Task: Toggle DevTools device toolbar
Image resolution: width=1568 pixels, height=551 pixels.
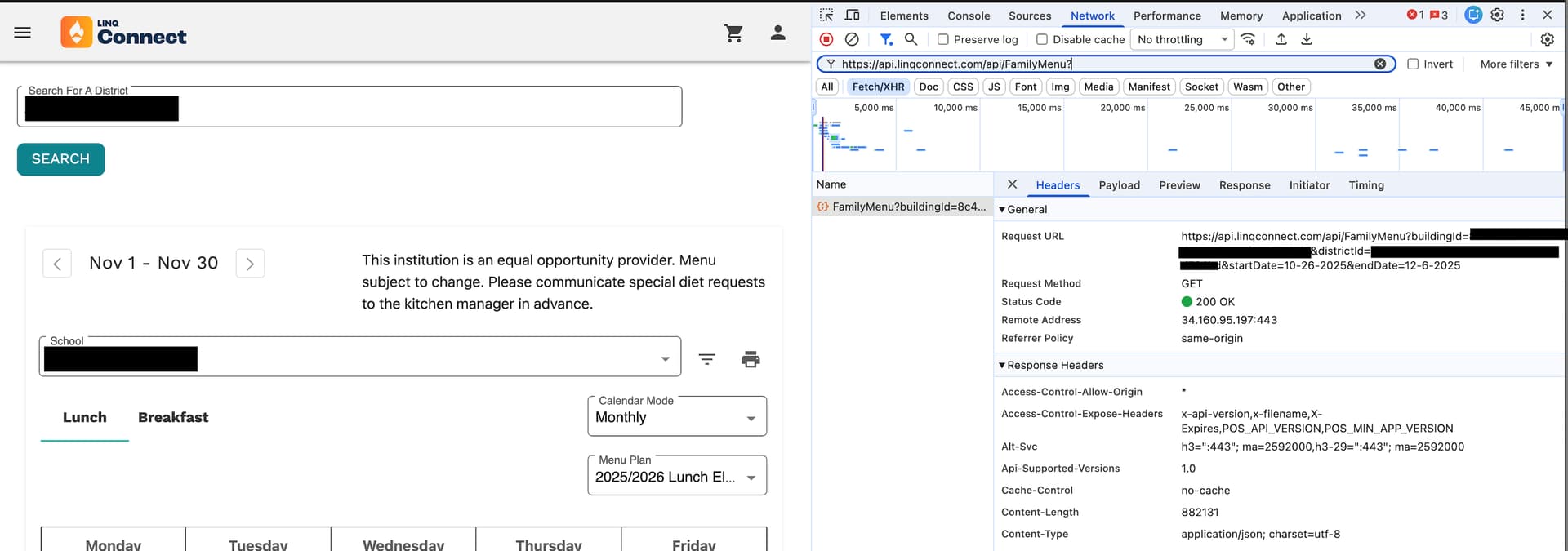Action: (852, 15)
